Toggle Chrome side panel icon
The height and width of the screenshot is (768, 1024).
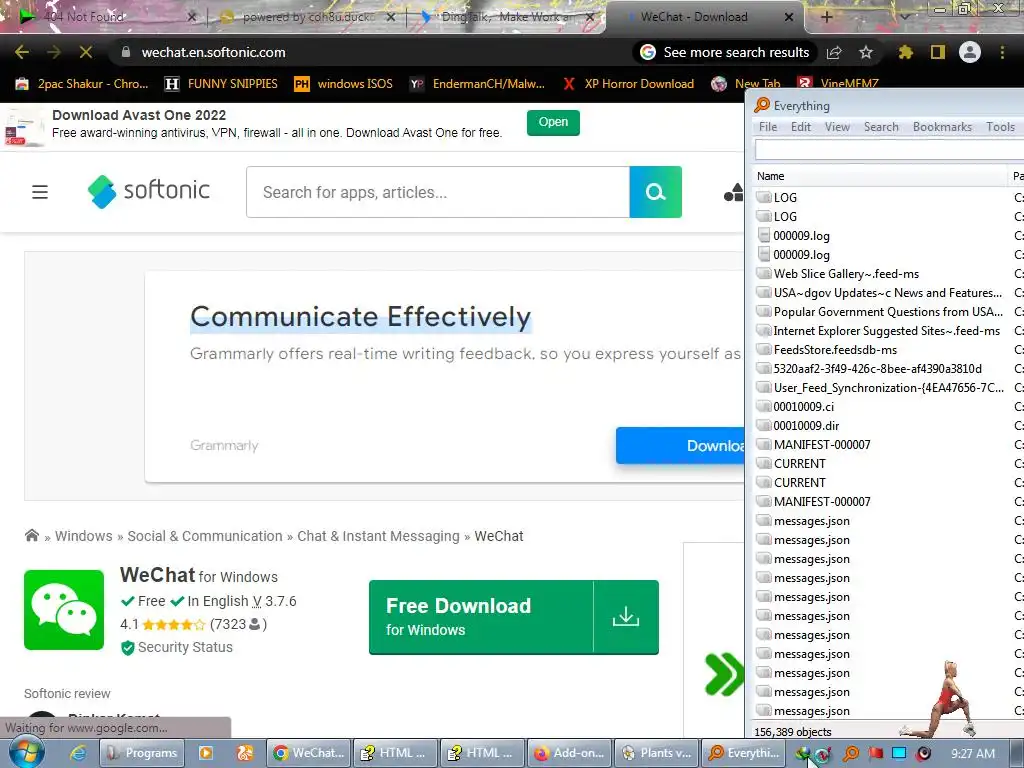(x=938, y=52)
